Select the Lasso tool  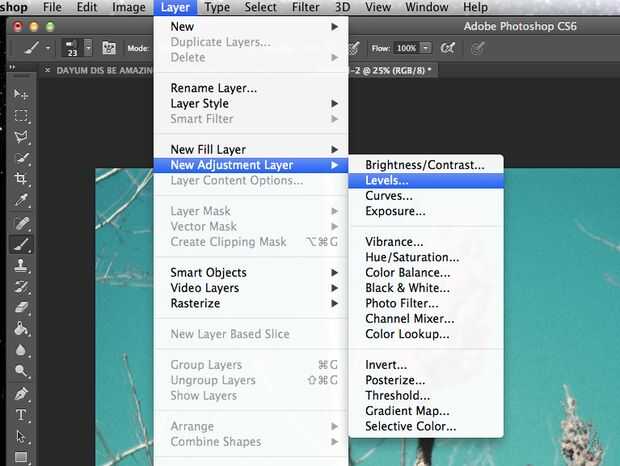21,136
